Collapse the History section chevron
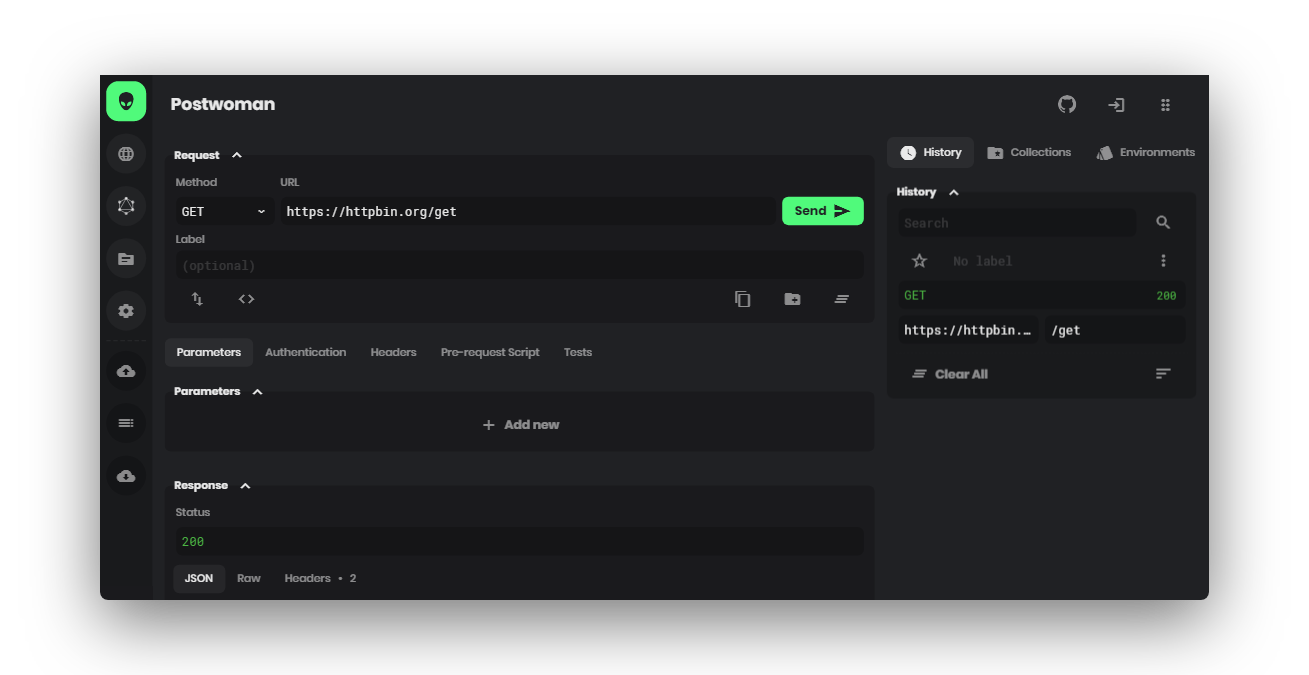This screenshot has height=675, width=1309. [953, 192]
